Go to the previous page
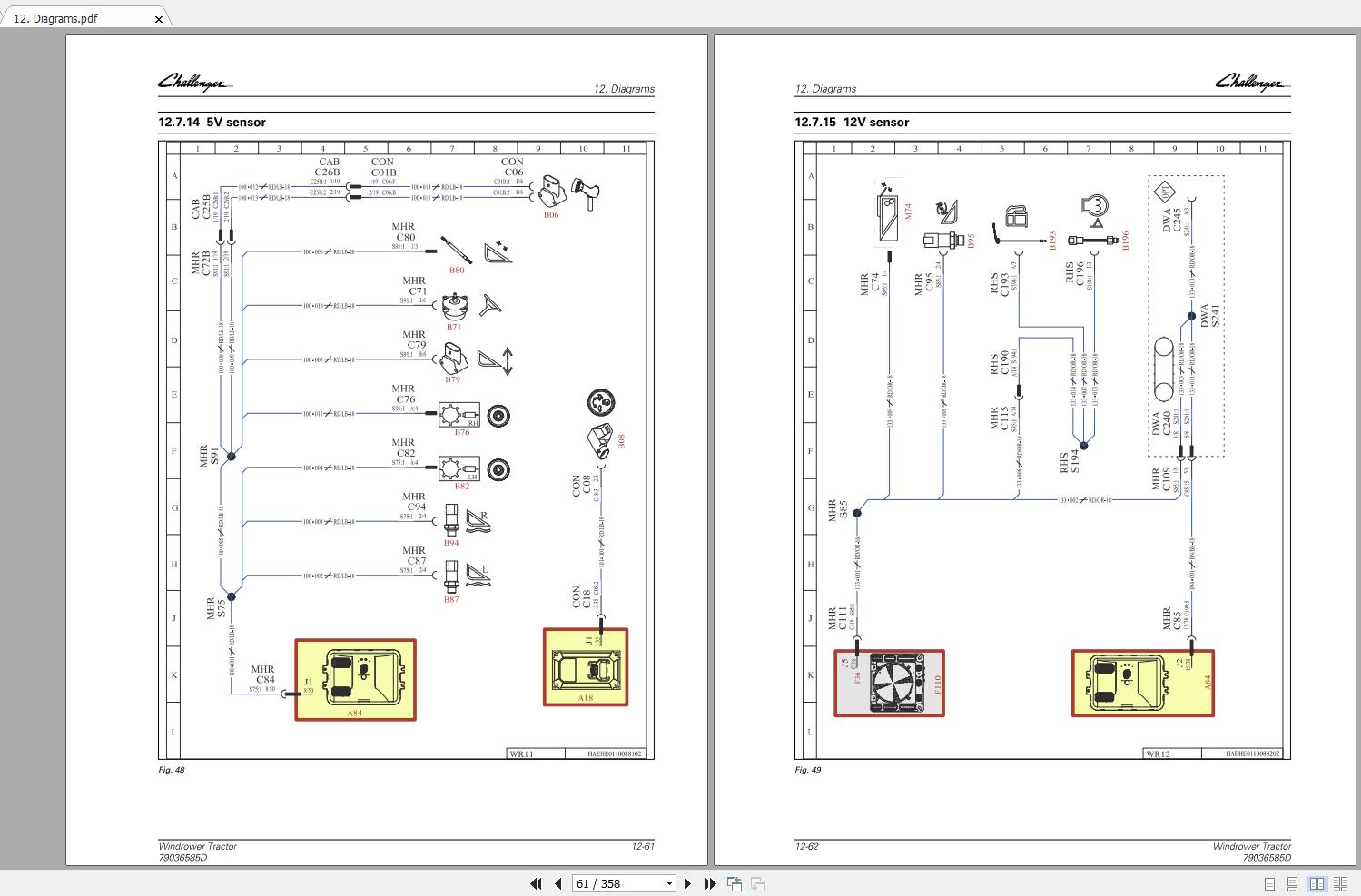Image resolution: width=1361 pixels, height=896 pixels. (x=557, y=882)
